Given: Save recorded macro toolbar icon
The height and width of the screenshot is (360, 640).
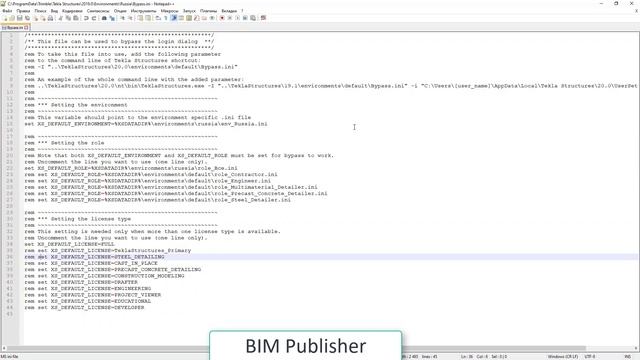Looking at the screenshot, I should 252,18.
